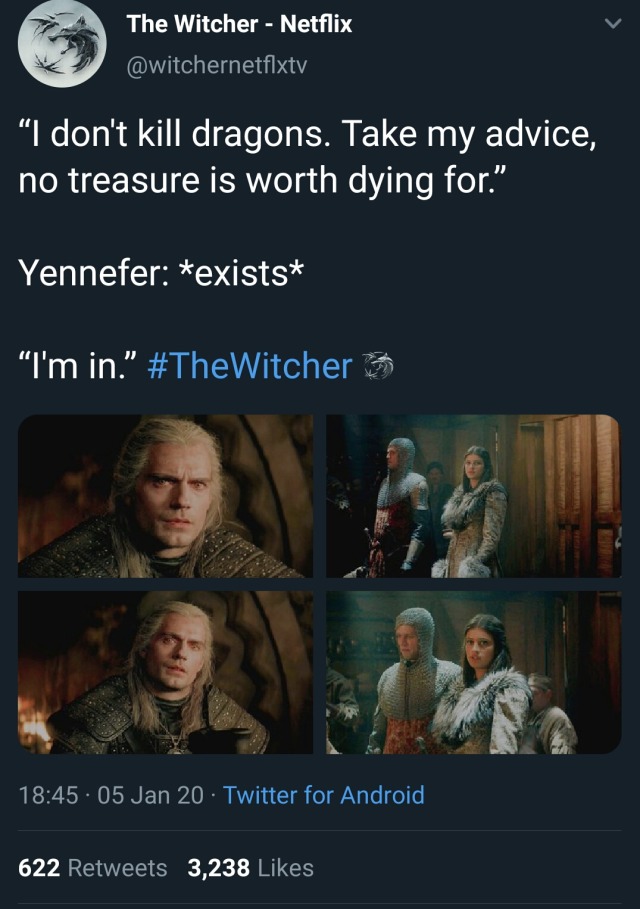Image resolution: width=640 pixels, height=909 pixels.
Task: Visit the @witchernetflxtv handle
Action: pyautogui.click(x=217, y=65)
